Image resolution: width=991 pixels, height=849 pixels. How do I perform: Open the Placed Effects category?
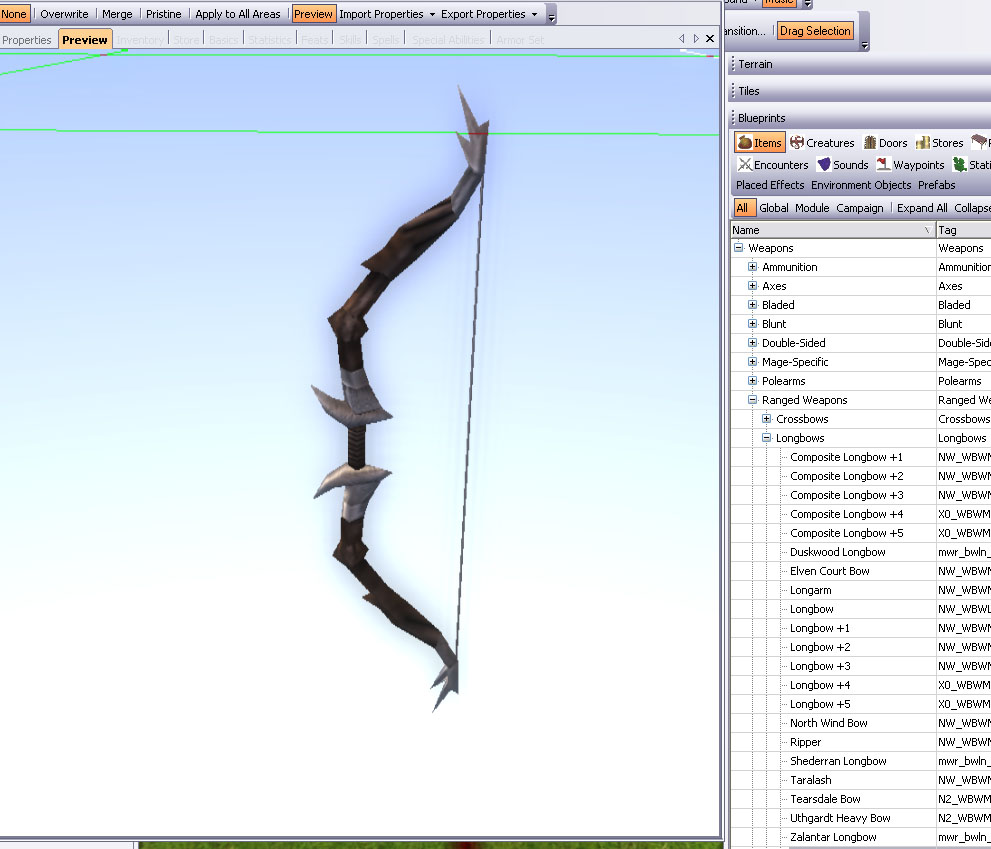[770, 185]
